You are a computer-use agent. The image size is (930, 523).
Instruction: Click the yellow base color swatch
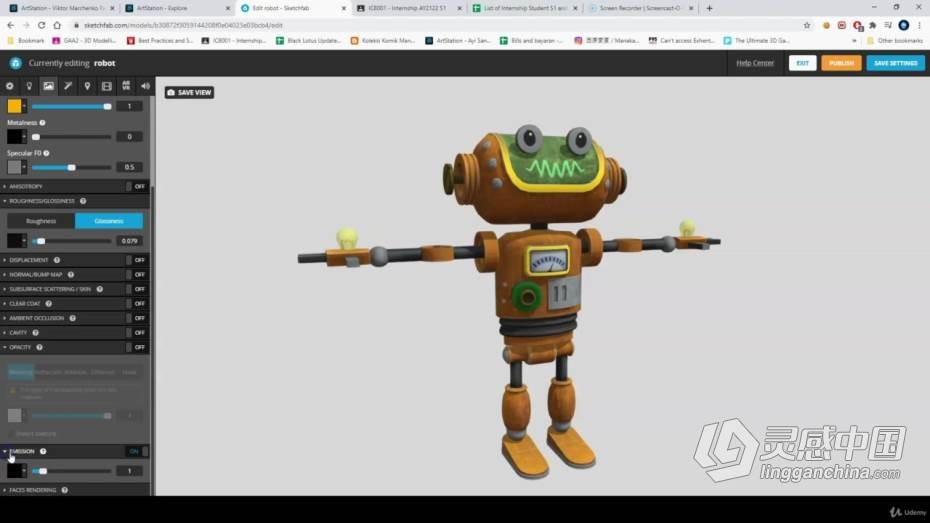click(14, 106)
